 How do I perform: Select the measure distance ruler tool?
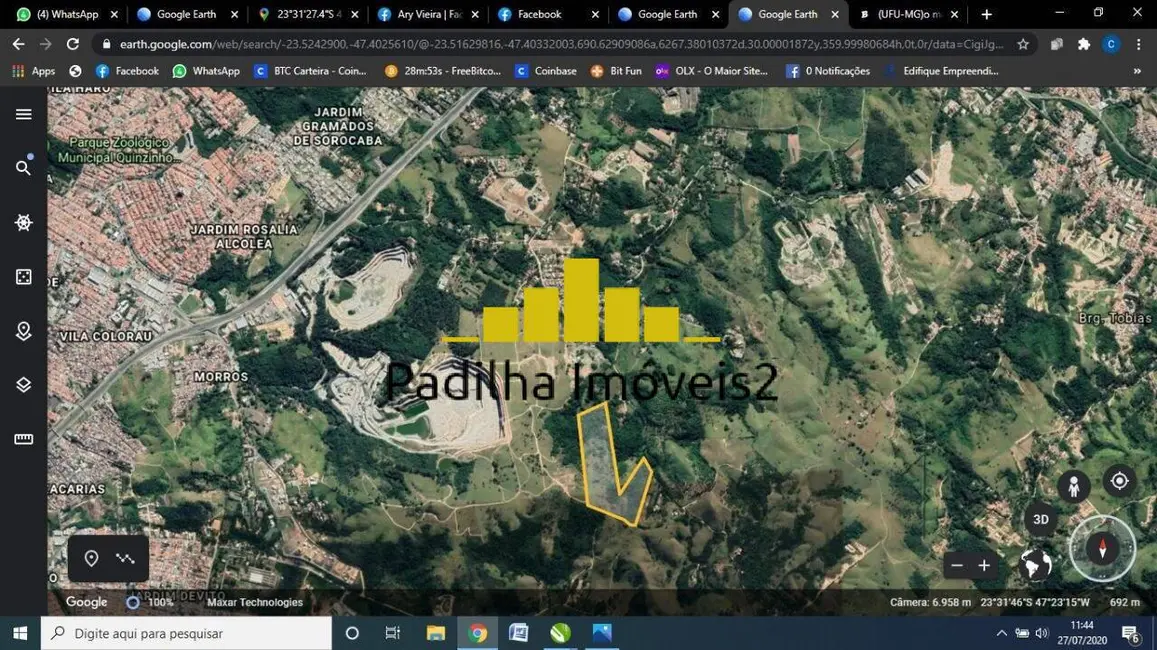coord(24,438)
